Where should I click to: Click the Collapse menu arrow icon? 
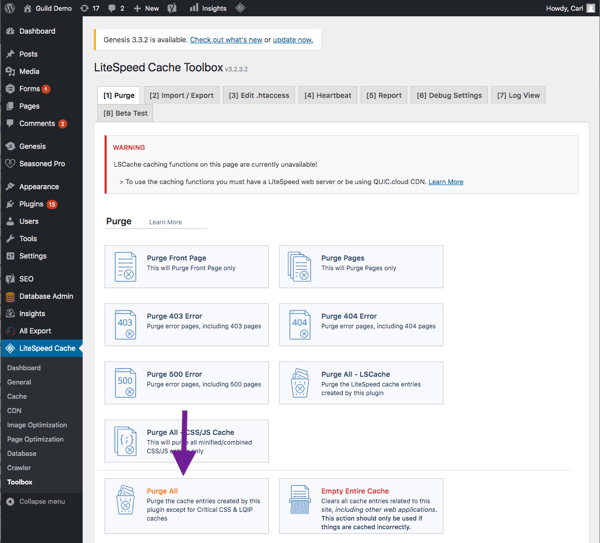pos(10,502)
